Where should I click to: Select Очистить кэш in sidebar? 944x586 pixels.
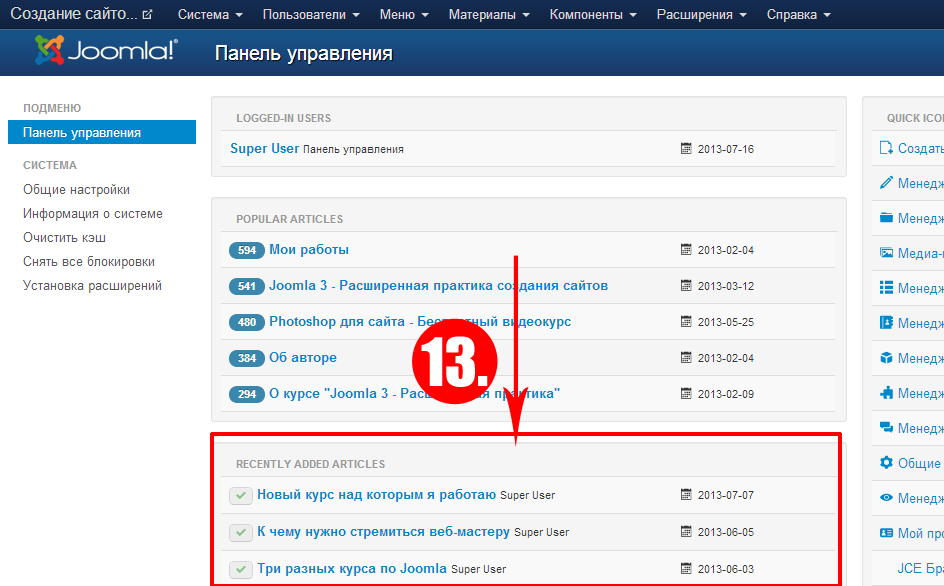[64, 238]
